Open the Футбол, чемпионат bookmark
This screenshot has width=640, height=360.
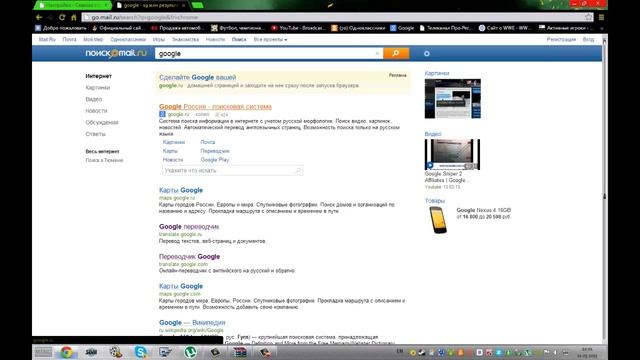point(238,28)
